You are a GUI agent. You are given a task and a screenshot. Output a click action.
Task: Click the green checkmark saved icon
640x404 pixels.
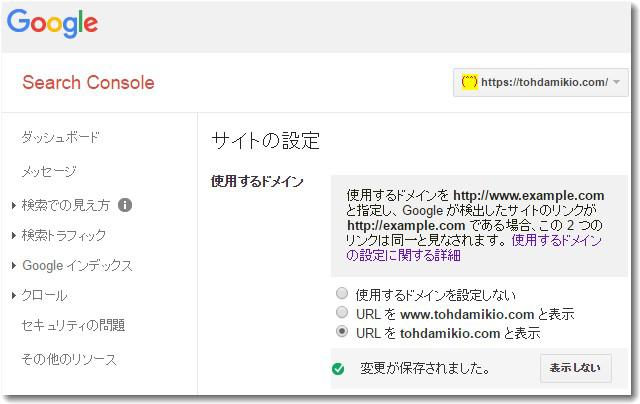[338, 369]
